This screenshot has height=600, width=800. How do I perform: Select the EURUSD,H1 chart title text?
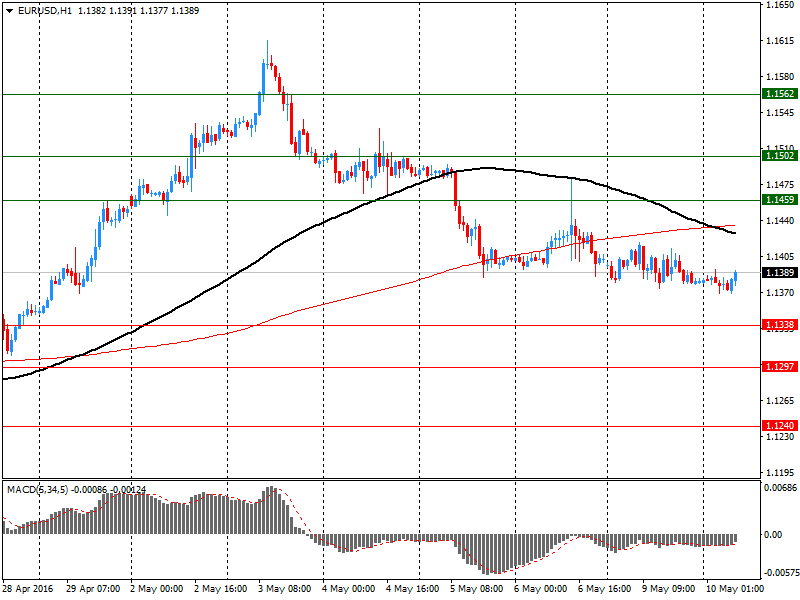(x=45, y=11)
